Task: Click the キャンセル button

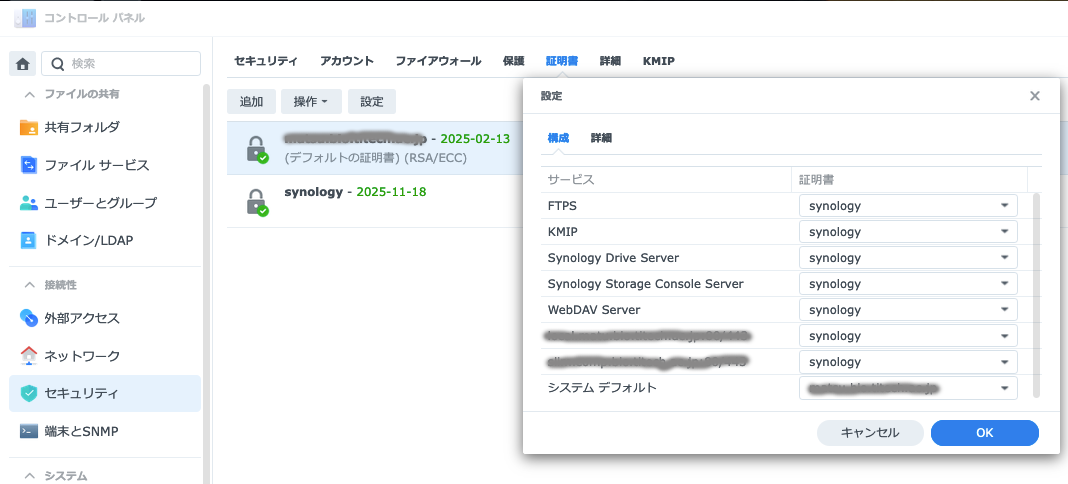Action: 870,432
